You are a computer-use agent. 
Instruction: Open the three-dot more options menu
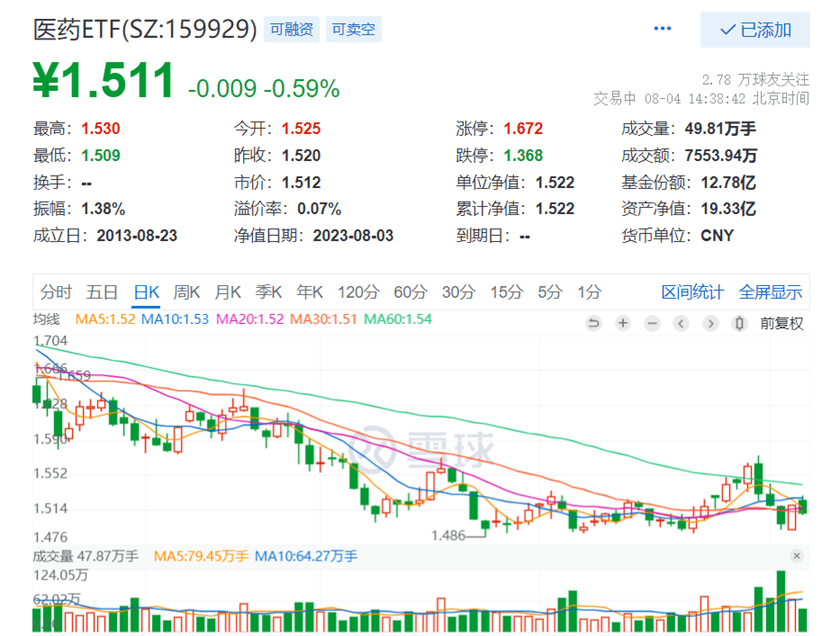(x=662, y=30)
